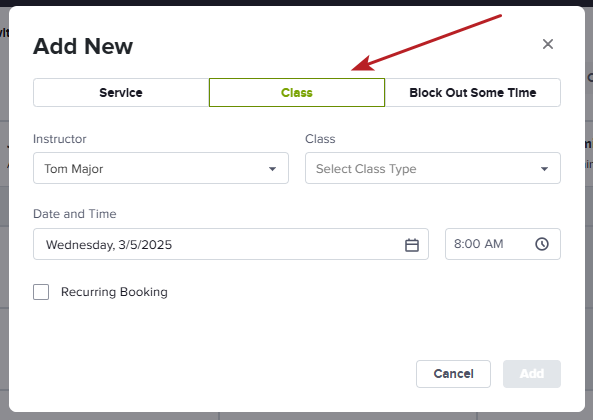Click the Date and Time label
Screen dimensions: 593x420
(x=75, y=214)
